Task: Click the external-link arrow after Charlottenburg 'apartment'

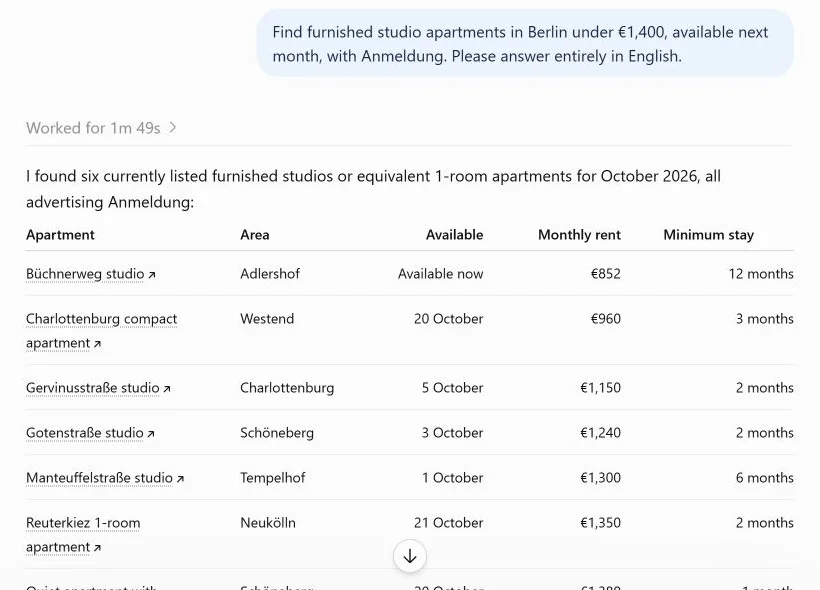Action: (97, 344)
